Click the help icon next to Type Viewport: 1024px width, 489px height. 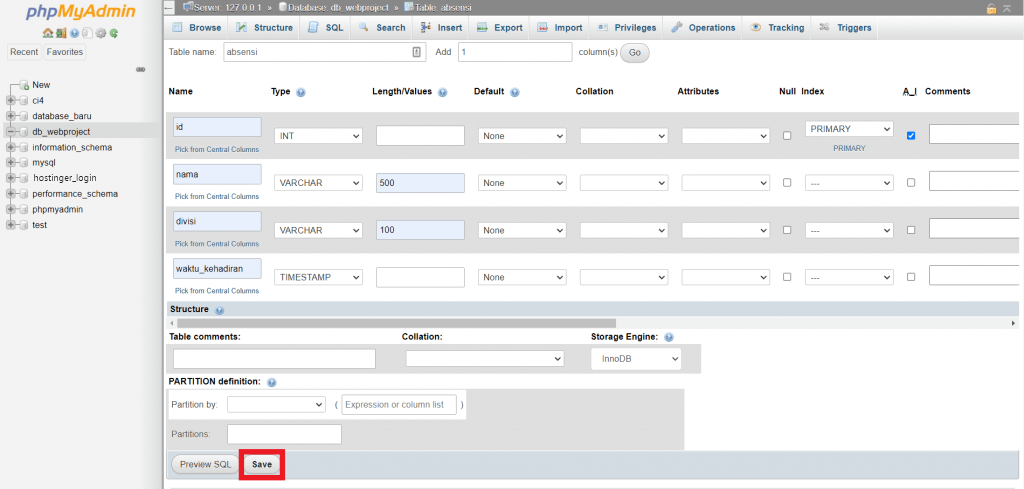coord(301,92)
